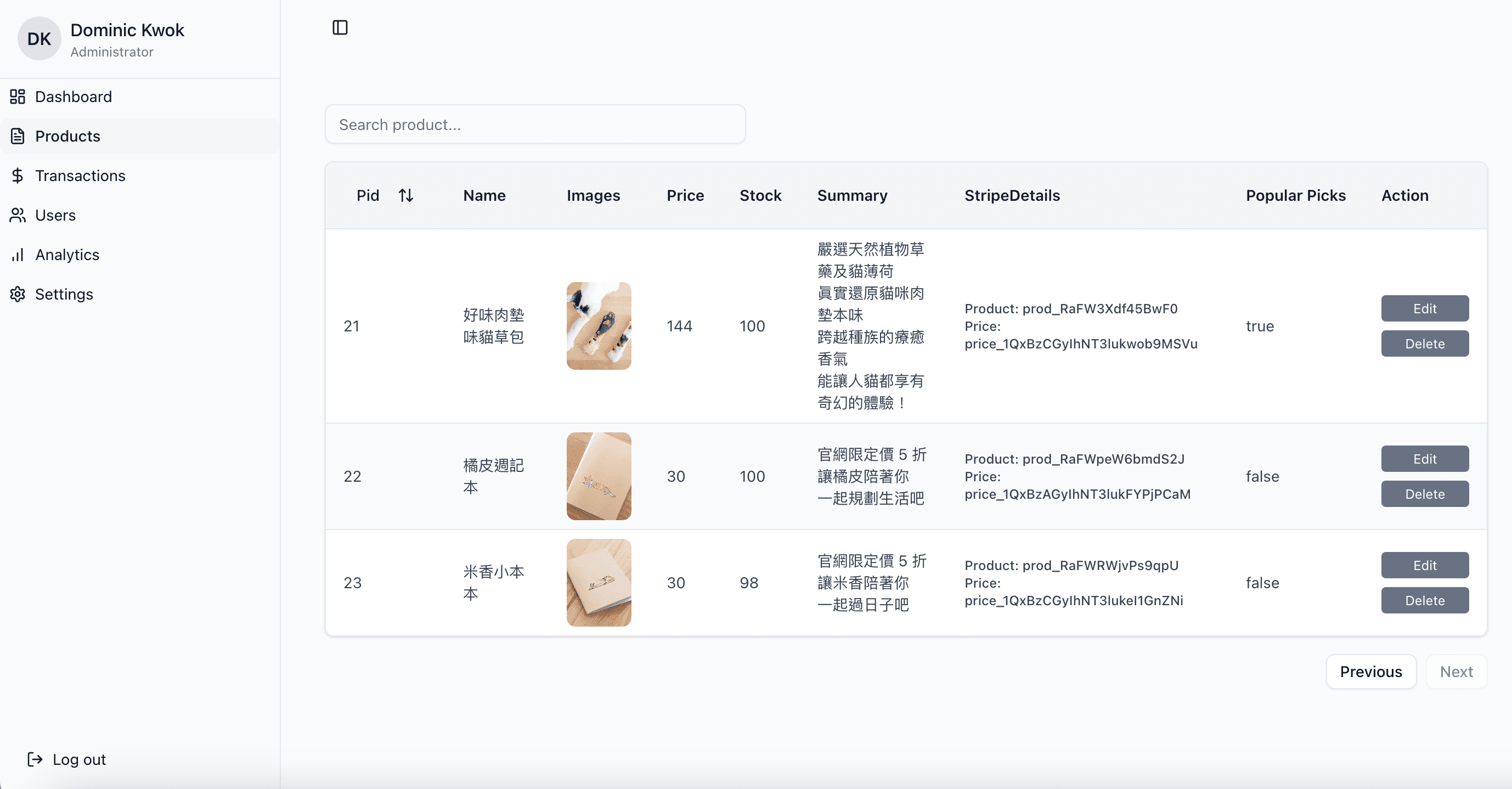The height and width of the screenshot is (789, 1512).
Task: Click the Analytics bar chart icon
Action: (x=18, y=255)
